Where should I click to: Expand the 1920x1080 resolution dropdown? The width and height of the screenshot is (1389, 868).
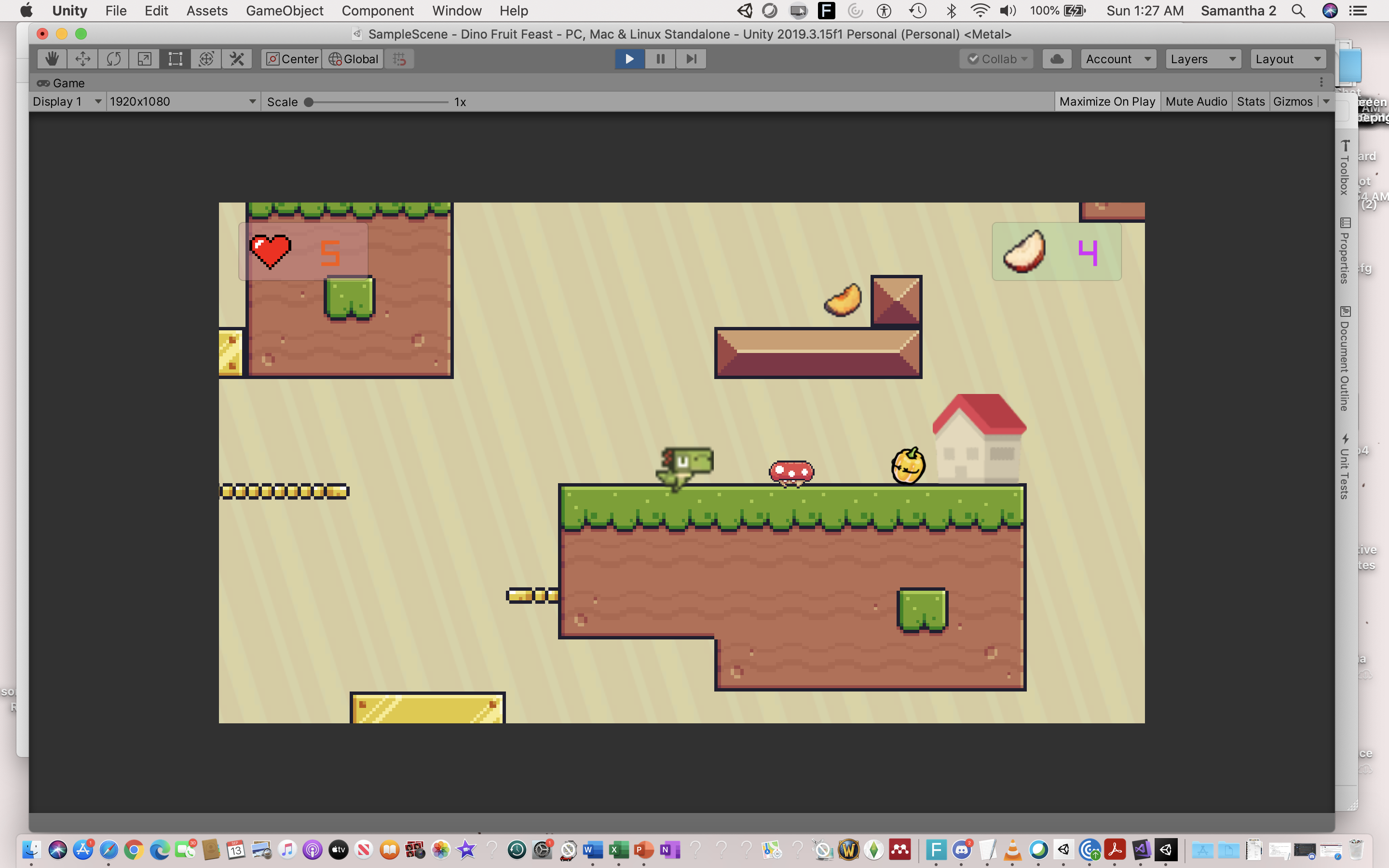pos(182,102)
